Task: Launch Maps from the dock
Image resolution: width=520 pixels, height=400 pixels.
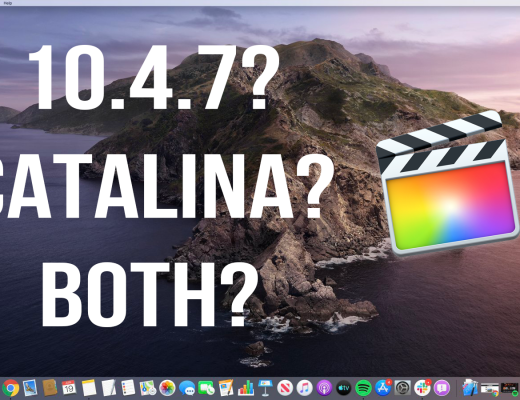Action: (x=148, y=388)
